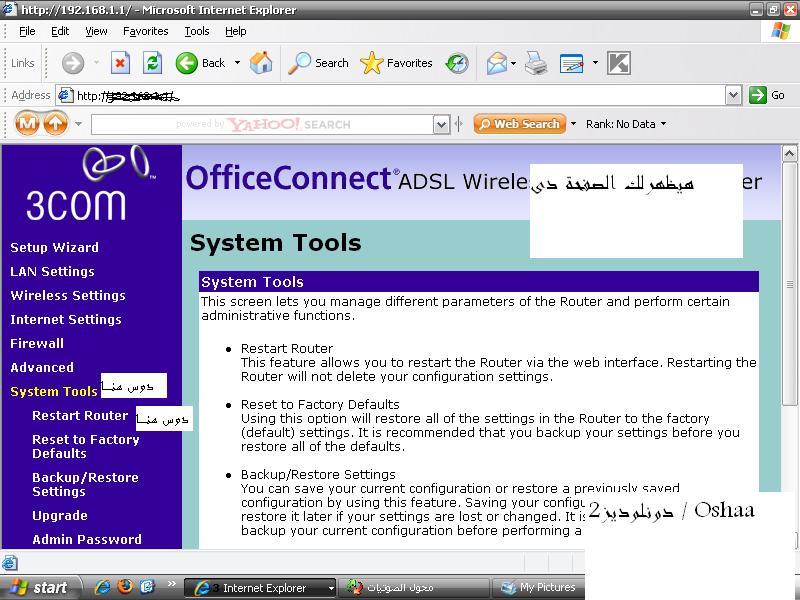The height and width of the screenshot is (600, 800).
Task: Click the third quick launch icon
Action: coord(147,587)
